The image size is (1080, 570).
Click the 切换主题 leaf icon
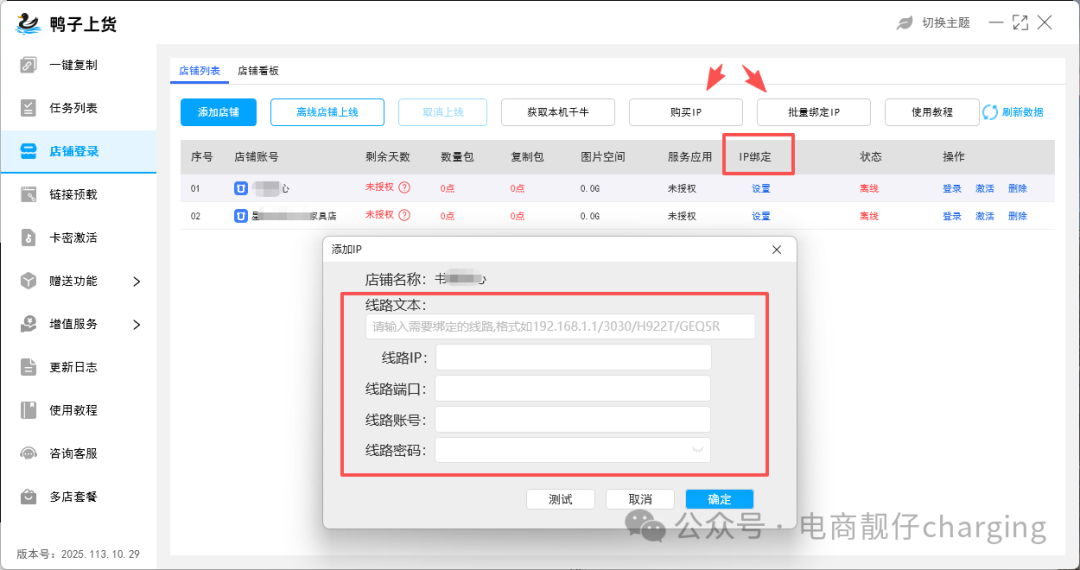click(904, 23)
